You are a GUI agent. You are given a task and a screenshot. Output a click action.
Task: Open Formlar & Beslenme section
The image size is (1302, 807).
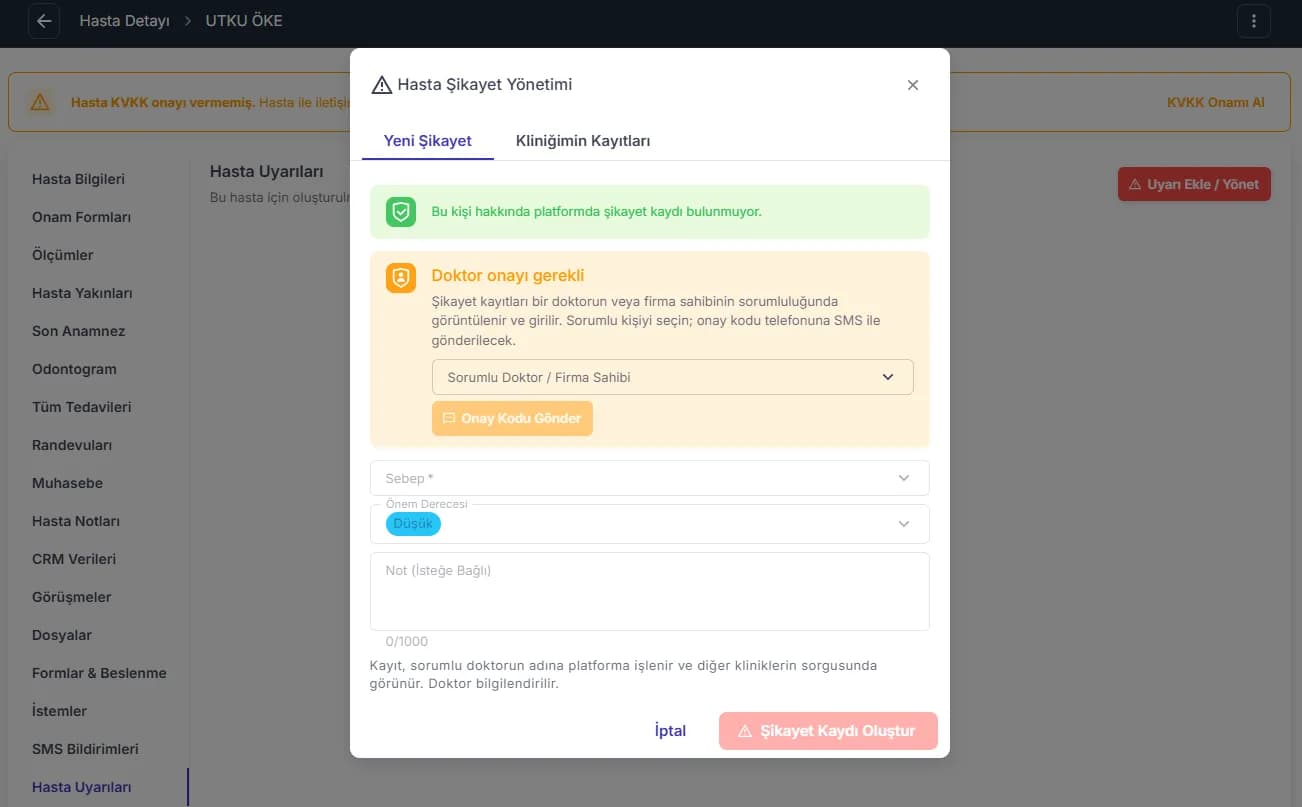point(99,673)
